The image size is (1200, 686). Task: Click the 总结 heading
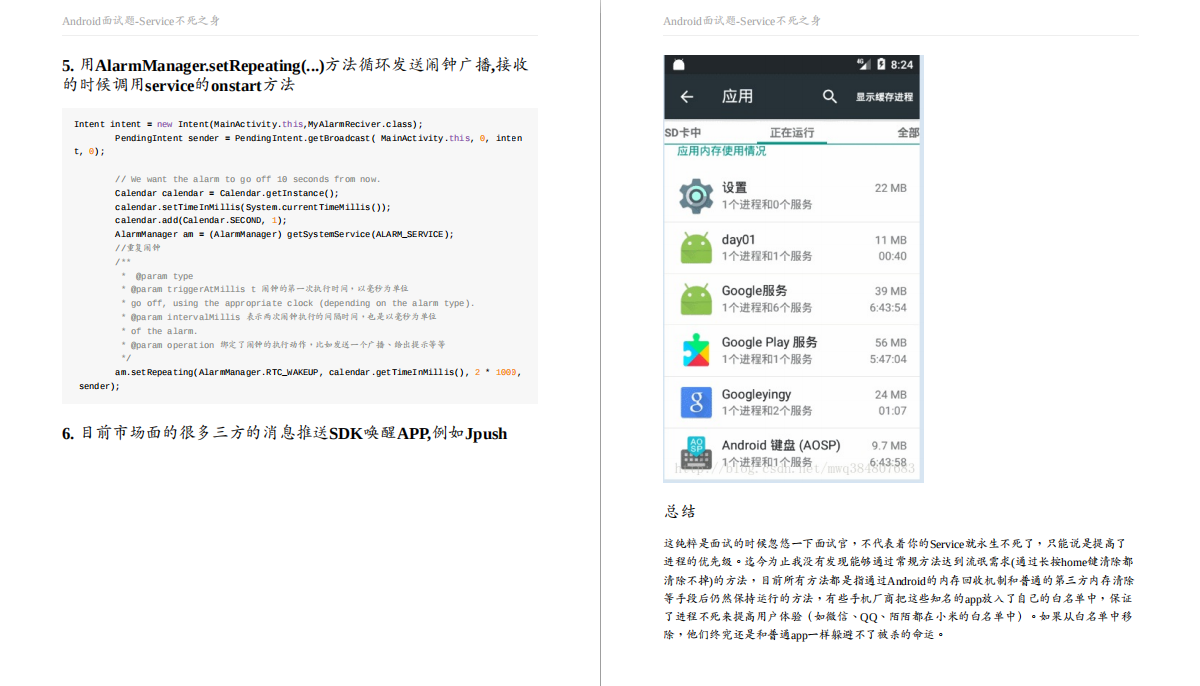pos(680,511)
